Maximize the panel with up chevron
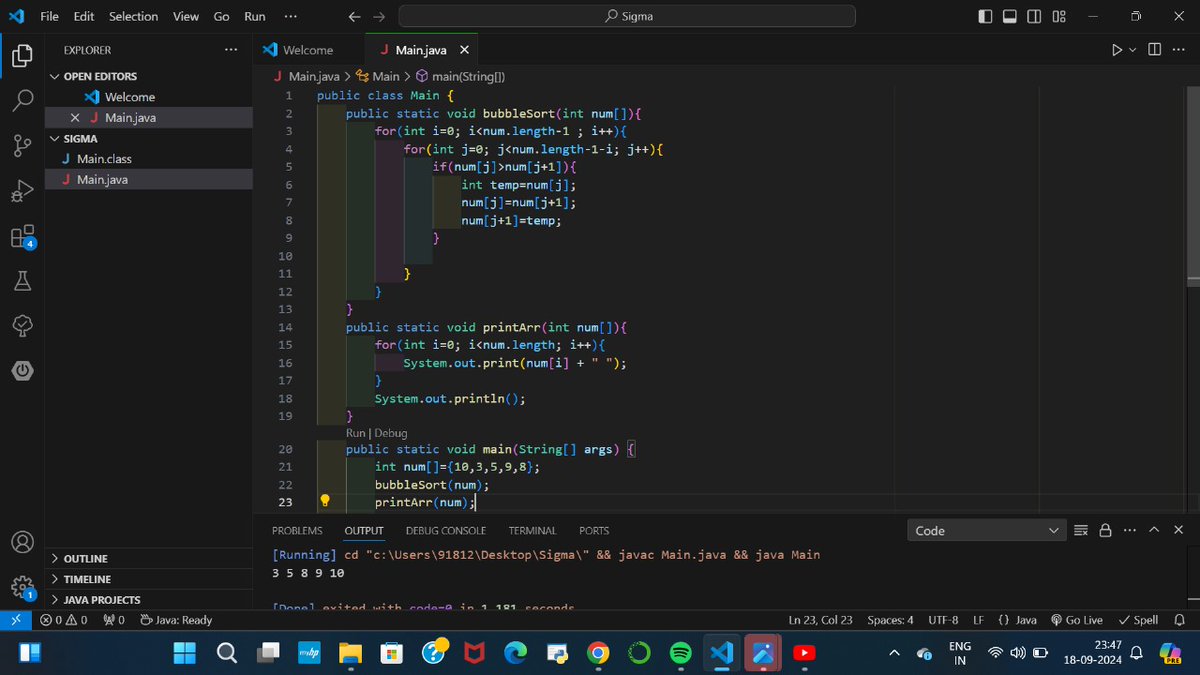Image resolution: width=1200 pixels, height=675 pixels. click(1154, 530)
